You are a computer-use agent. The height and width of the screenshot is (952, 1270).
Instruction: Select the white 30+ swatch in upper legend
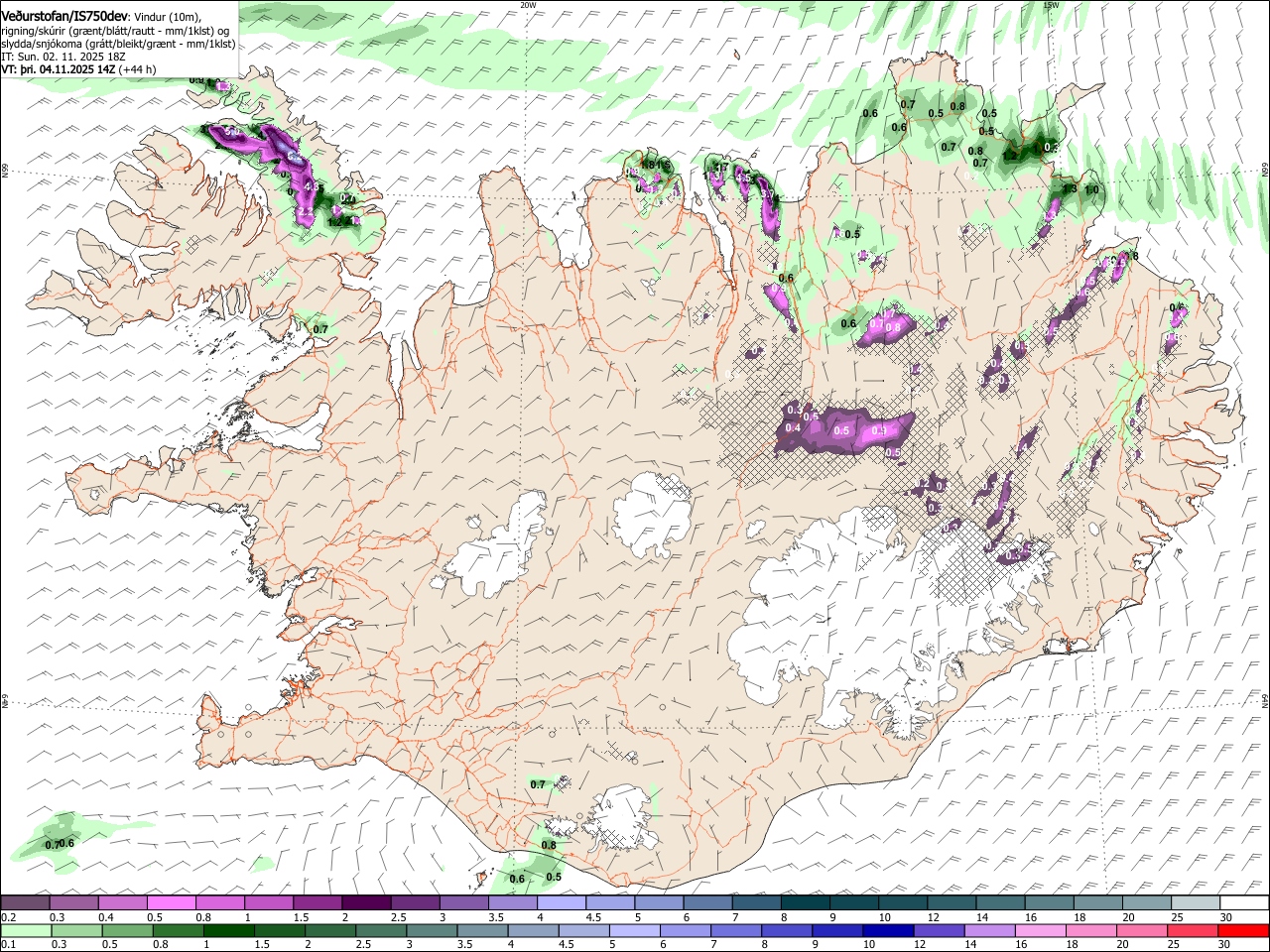[1244, 903]
